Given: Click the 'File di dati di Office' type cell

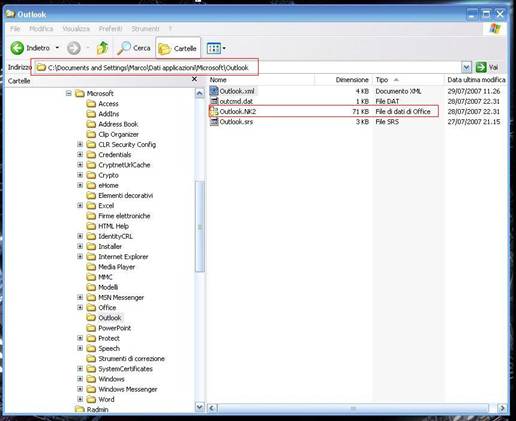Looking at the screenshot, I should coord(403,112).
